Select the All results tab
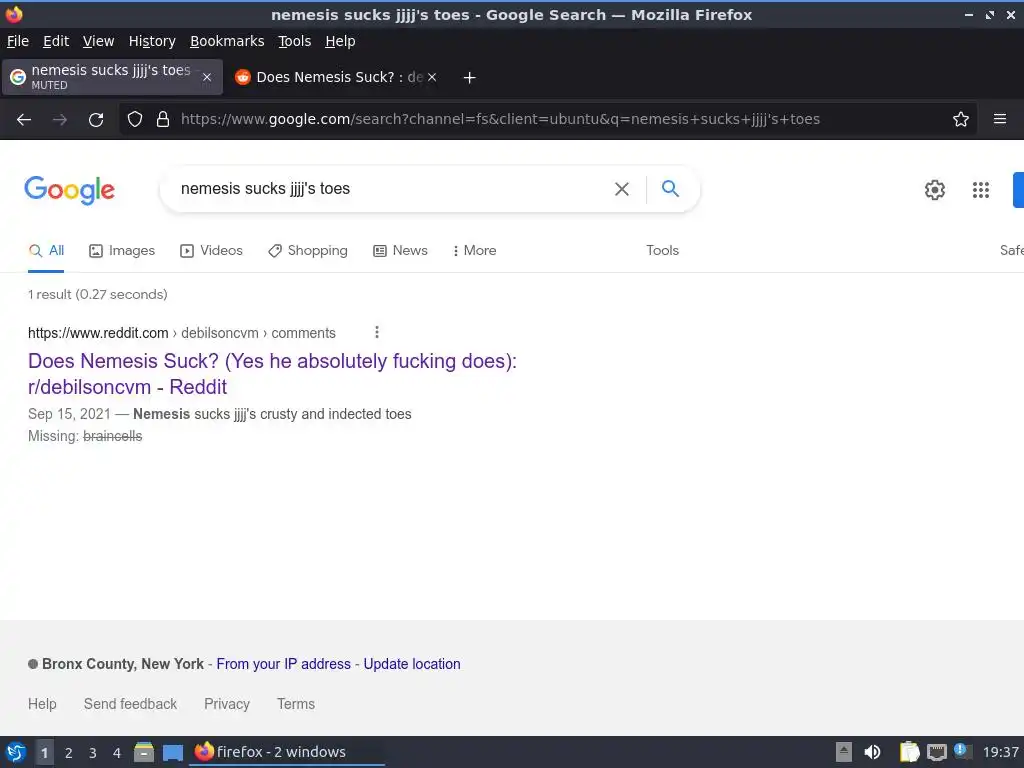This screenshot has height=768, width=1024. tap(46, 251)
